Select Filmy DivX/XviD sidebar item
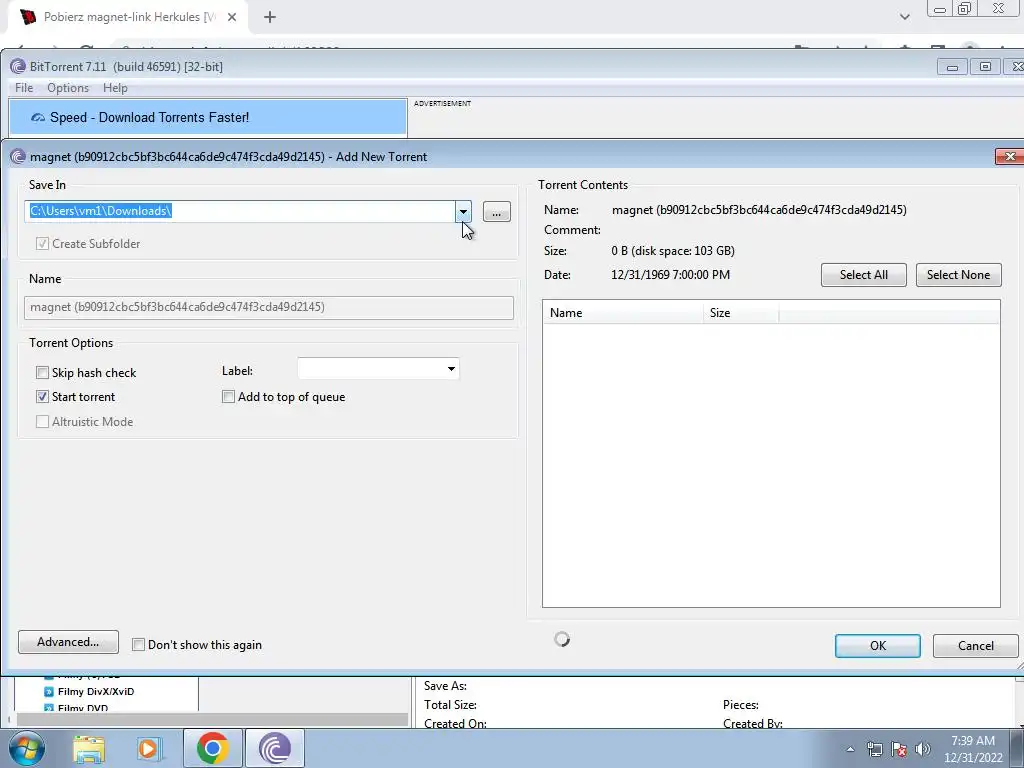 95,692
